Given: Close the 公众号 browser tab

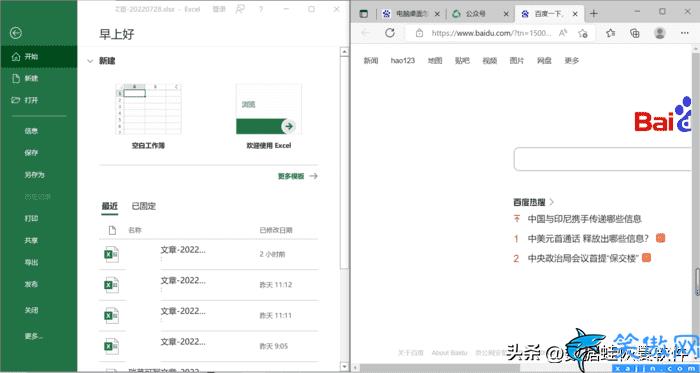Looking at the screenshot, I should [506, 14].
